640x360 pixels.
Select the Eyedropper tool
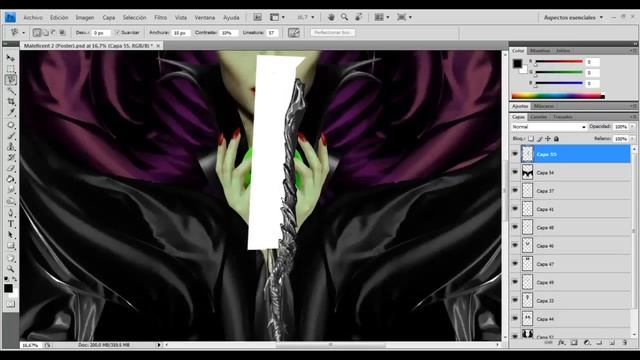(11, 112)
